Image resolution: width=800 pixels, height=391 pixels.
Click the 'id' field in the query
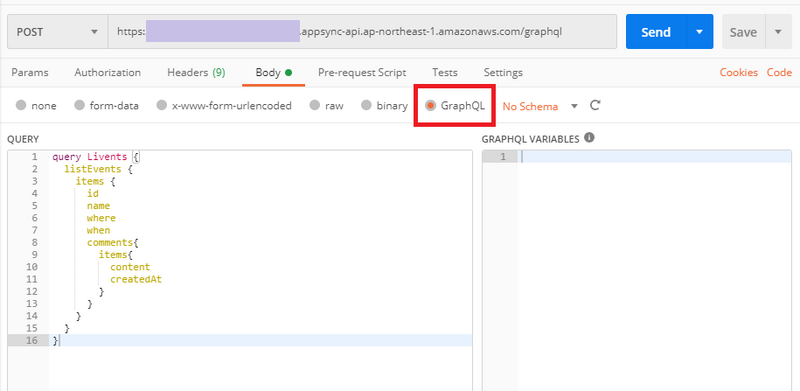[x=93, y=193]
